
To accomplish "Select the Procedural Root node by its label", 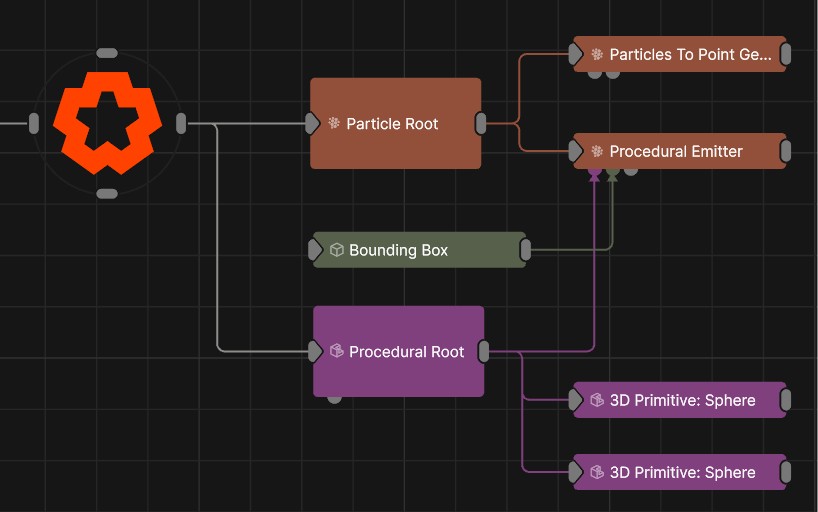I will 406,352.
